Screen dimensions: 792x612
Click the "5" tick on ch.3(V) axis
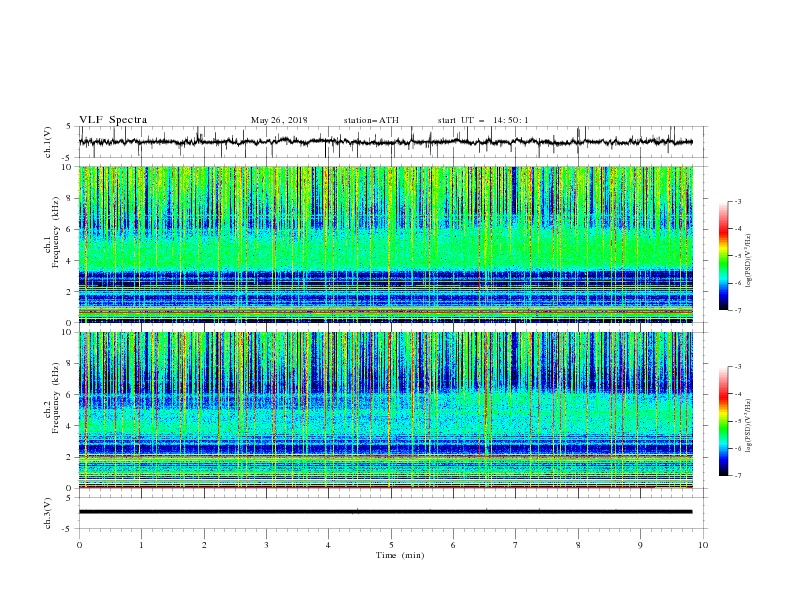(x=70, y=498)
